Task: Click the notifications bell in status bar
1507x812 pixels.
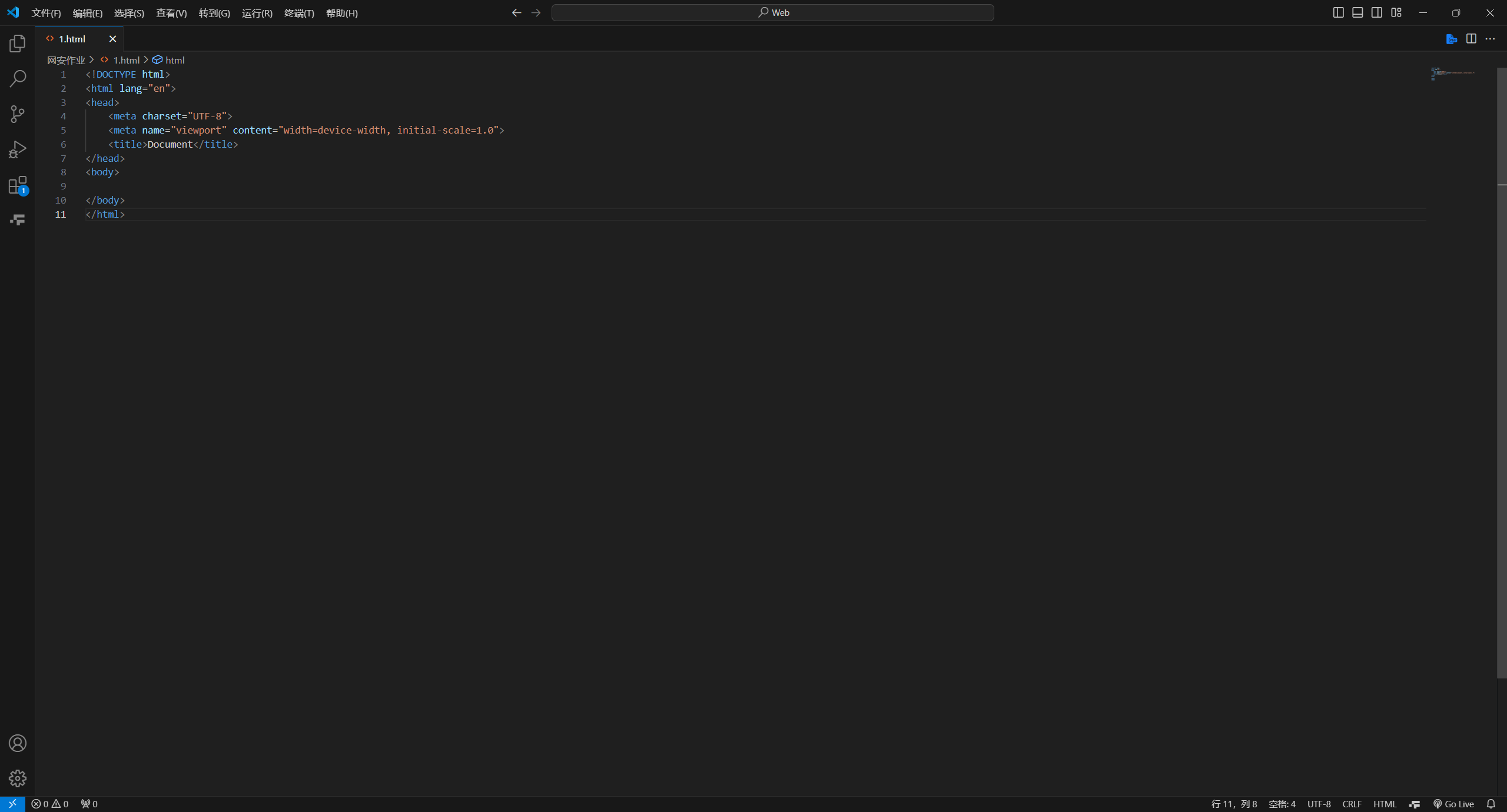Action: [1491, 804]
